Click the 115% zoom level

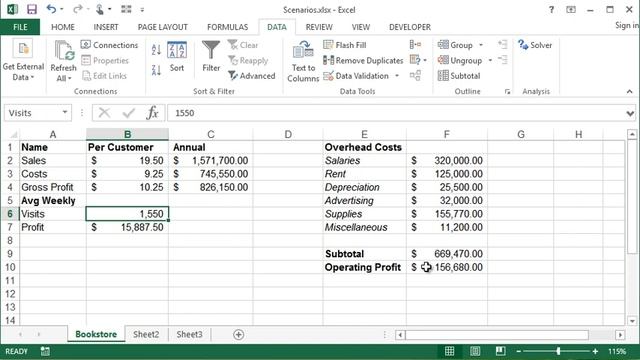(x=617, y=351)
